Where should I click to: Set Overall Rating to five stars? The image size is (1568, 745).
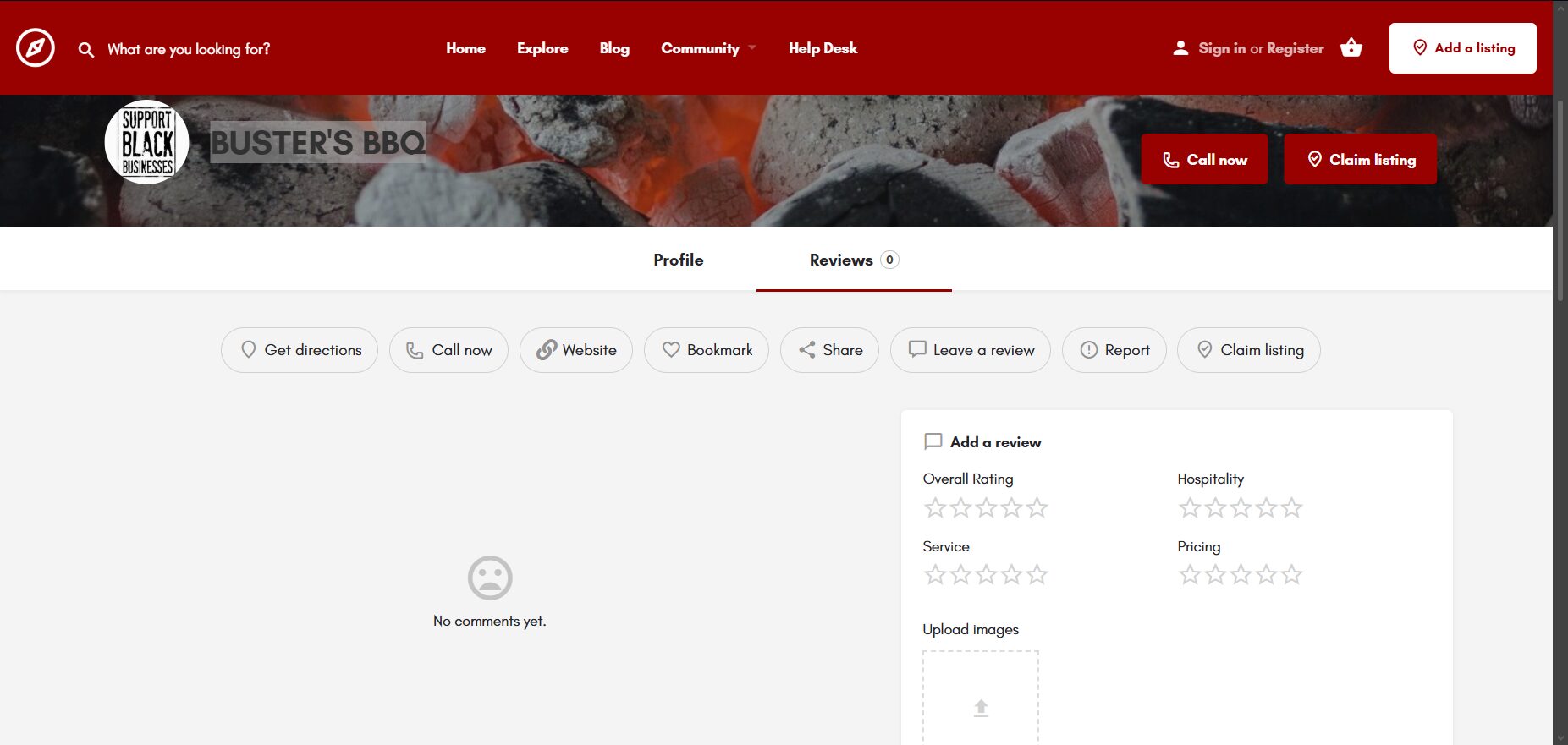(1037, 508)
